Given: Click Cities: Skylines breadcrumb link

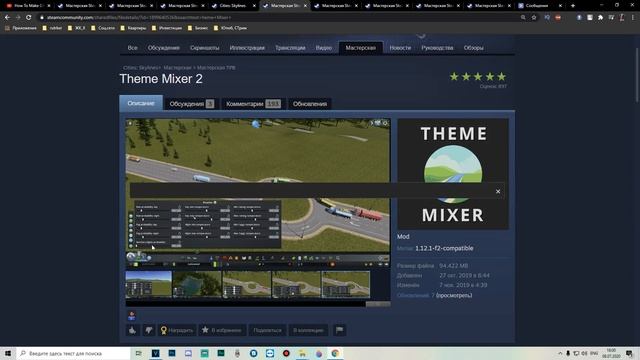Looking at the screenshot, I should pos(141,68).
